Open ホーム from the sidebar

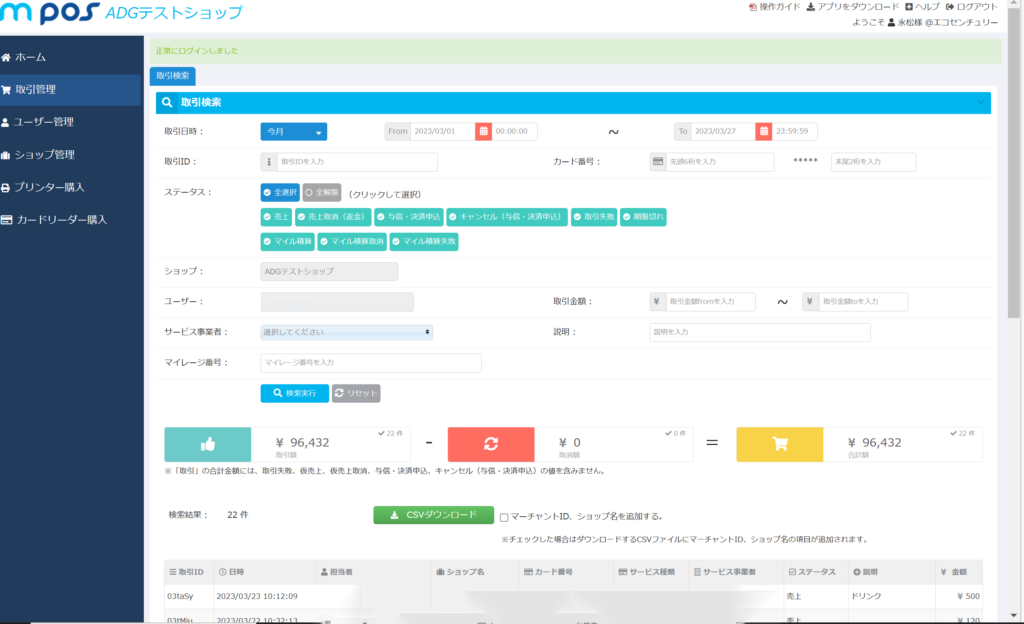pos(30,57)
